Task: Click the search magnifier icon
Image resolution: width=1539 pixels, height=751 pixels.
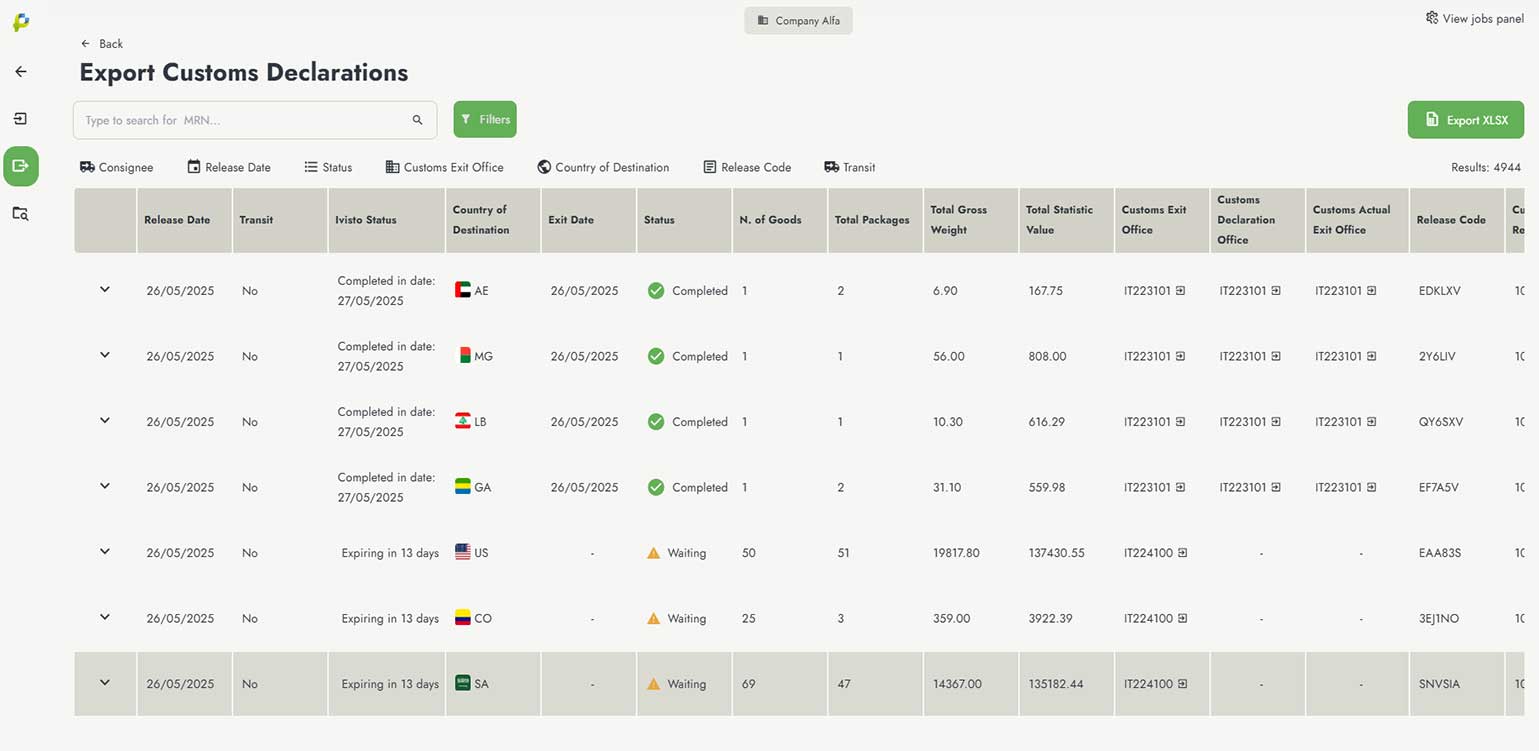Action: click(417, 120)
